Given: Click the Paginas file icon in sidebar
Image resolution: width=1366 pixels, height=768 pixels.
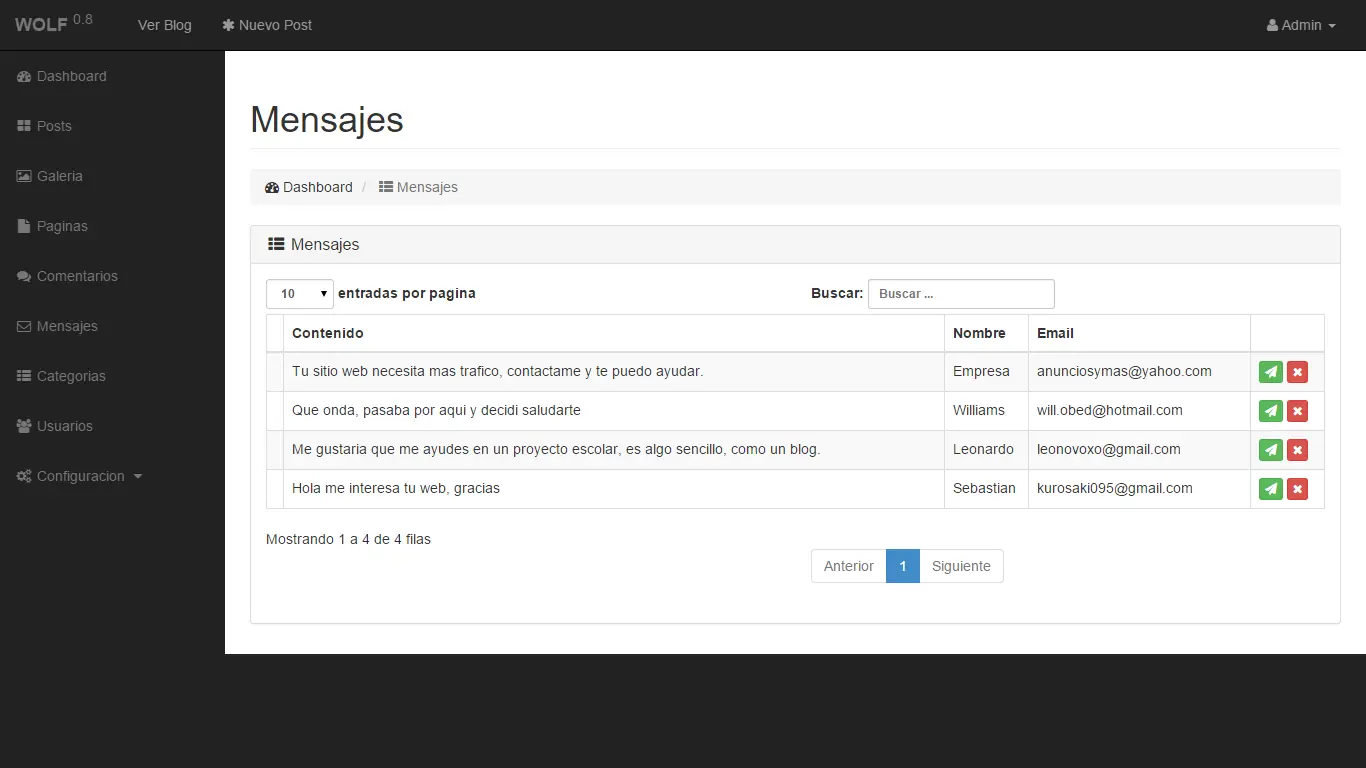Looking at the screenshot, I should [24, 226].
